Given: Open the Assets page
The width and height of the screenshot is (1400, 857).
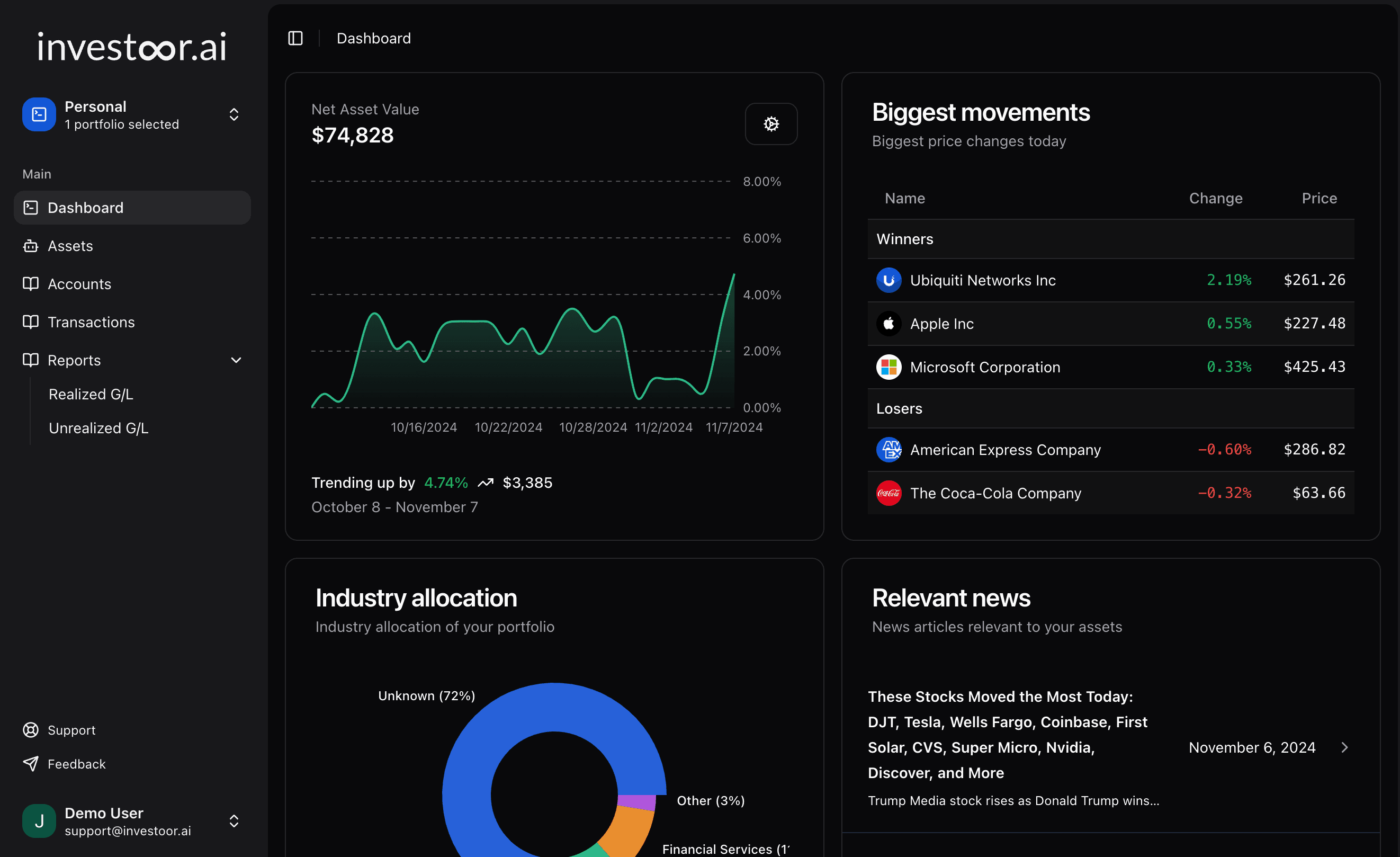Looking at the screenshot, I should coord(132,246).
